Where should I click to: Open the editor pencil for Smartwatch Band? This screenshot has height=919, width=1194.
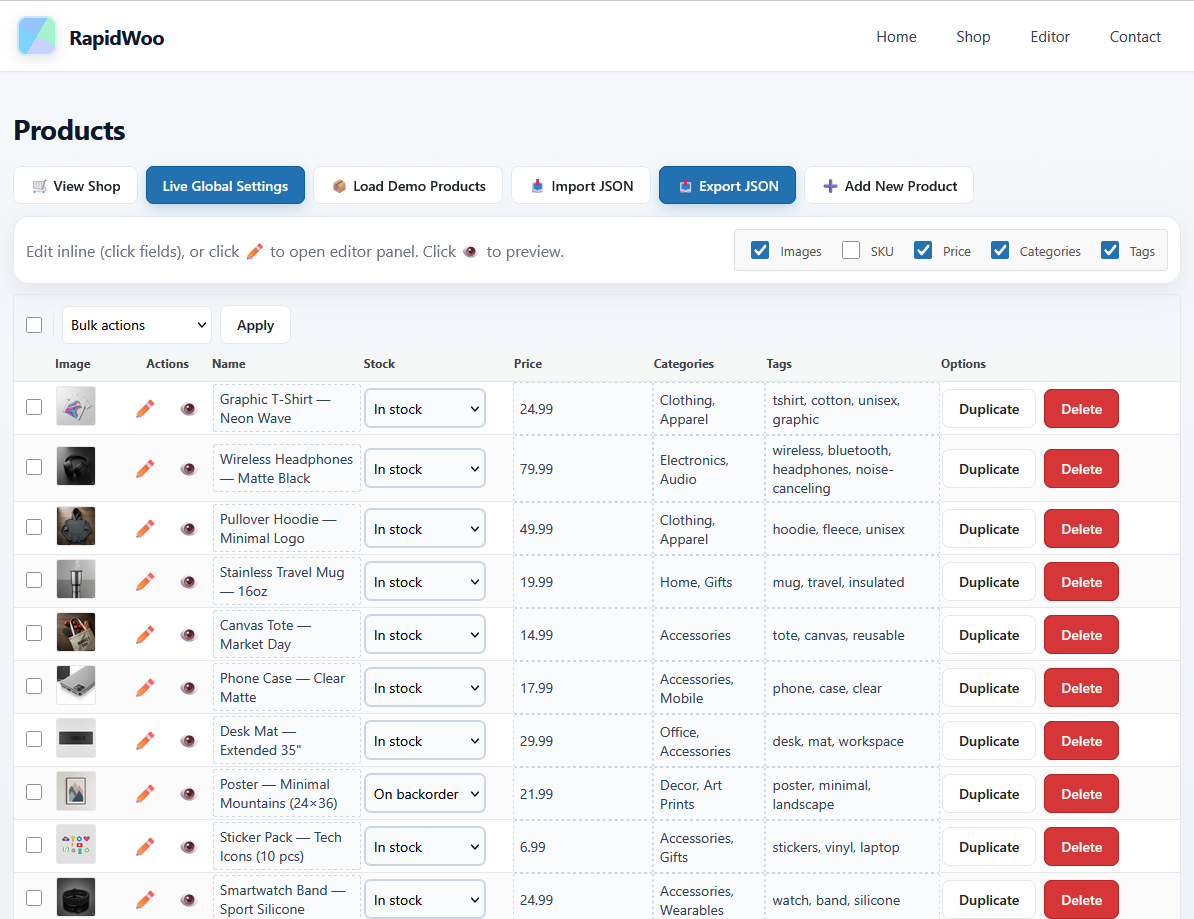tap(145, 899)
